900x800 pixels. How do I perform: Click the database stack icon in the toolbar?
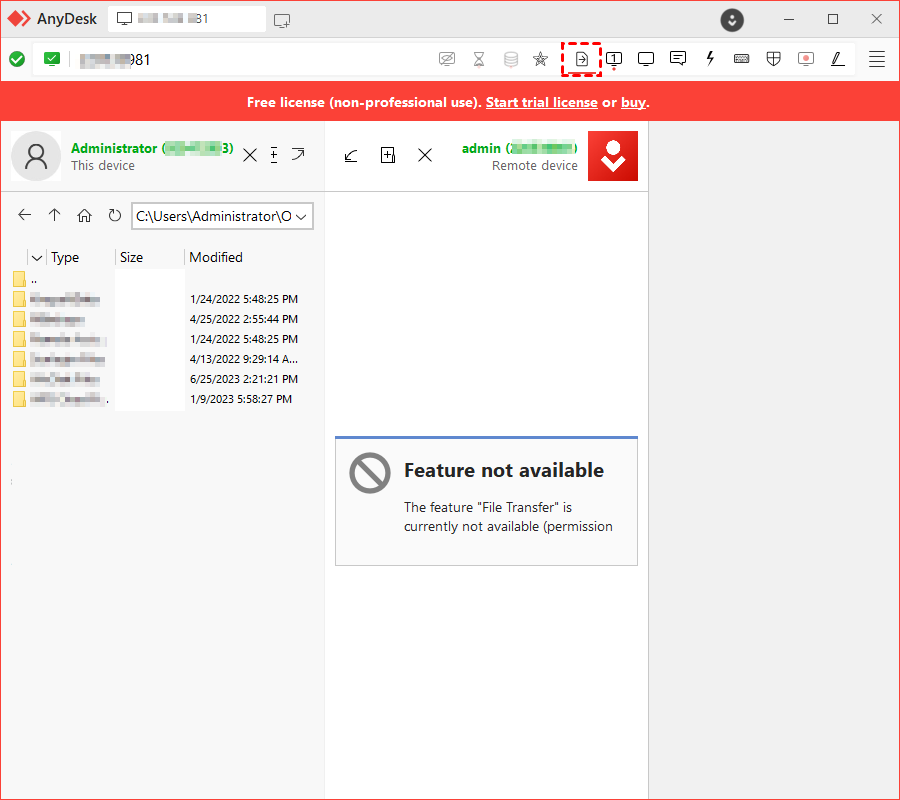click(x=511, y=59)
